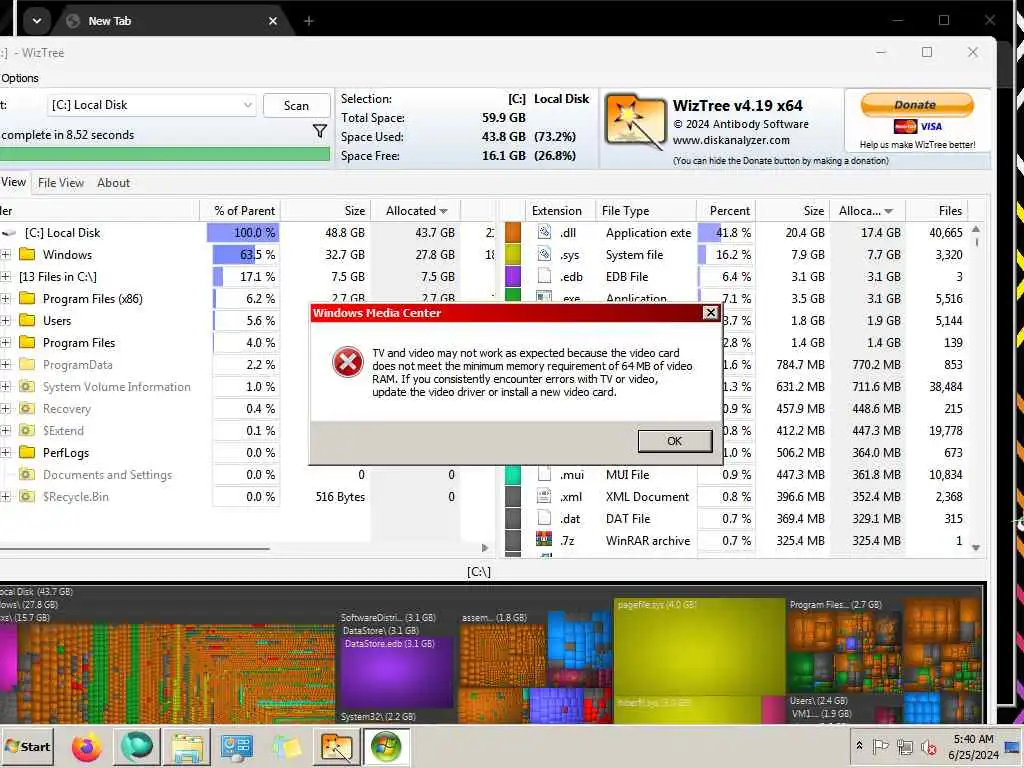The height and width of the screenshot is (768, 1024).
Task: Close the New Tab browser tab
Action: (x=273, y=21)
